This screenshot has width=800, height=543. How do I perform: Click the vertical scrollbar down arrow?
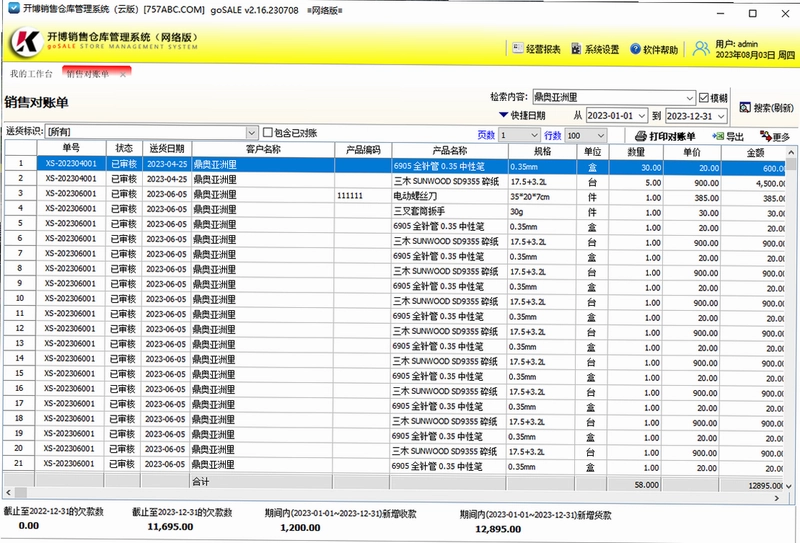pyautogui.click(x=790, y=486)
